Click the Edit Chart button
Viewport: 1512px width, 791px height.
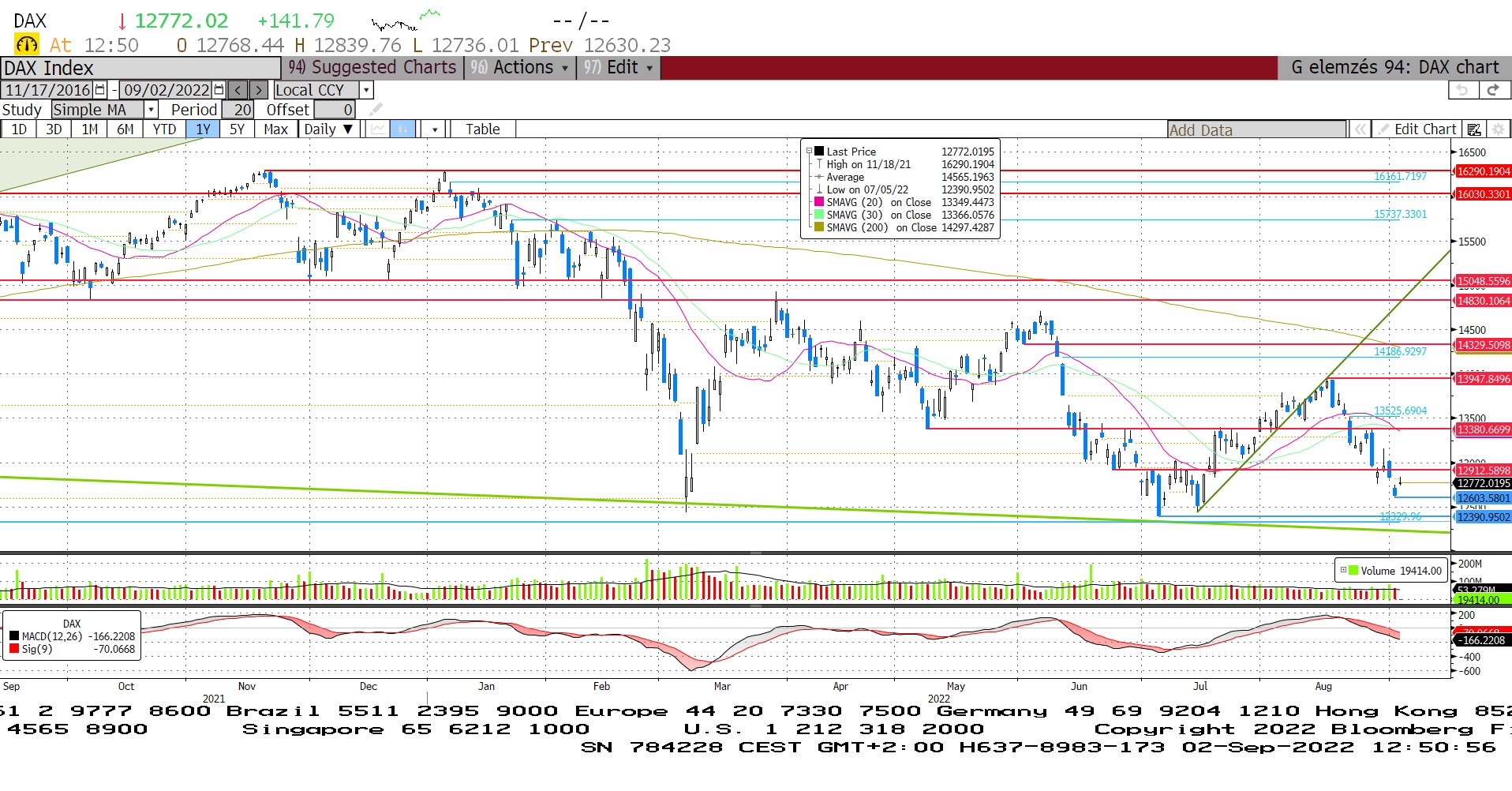point(1417,129)
